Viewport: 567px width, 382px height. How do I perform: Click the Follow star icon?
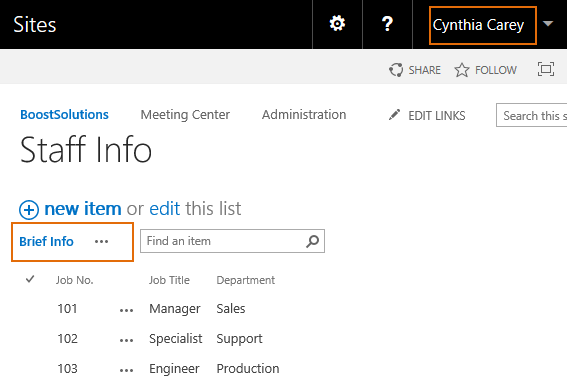coord(462,70)
